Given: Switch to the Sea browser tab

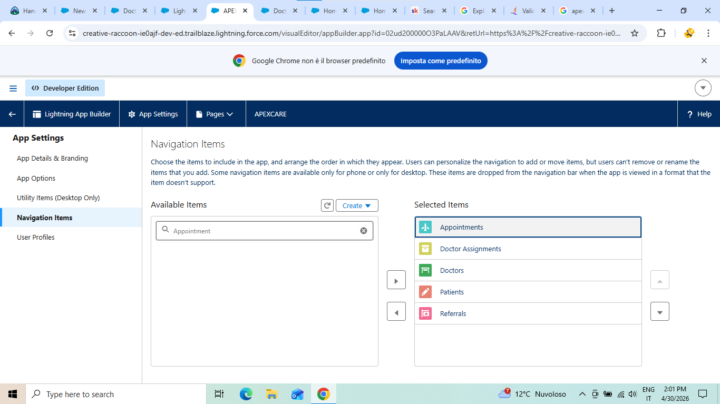Looking at the screenshot, I should pos(428,11).
